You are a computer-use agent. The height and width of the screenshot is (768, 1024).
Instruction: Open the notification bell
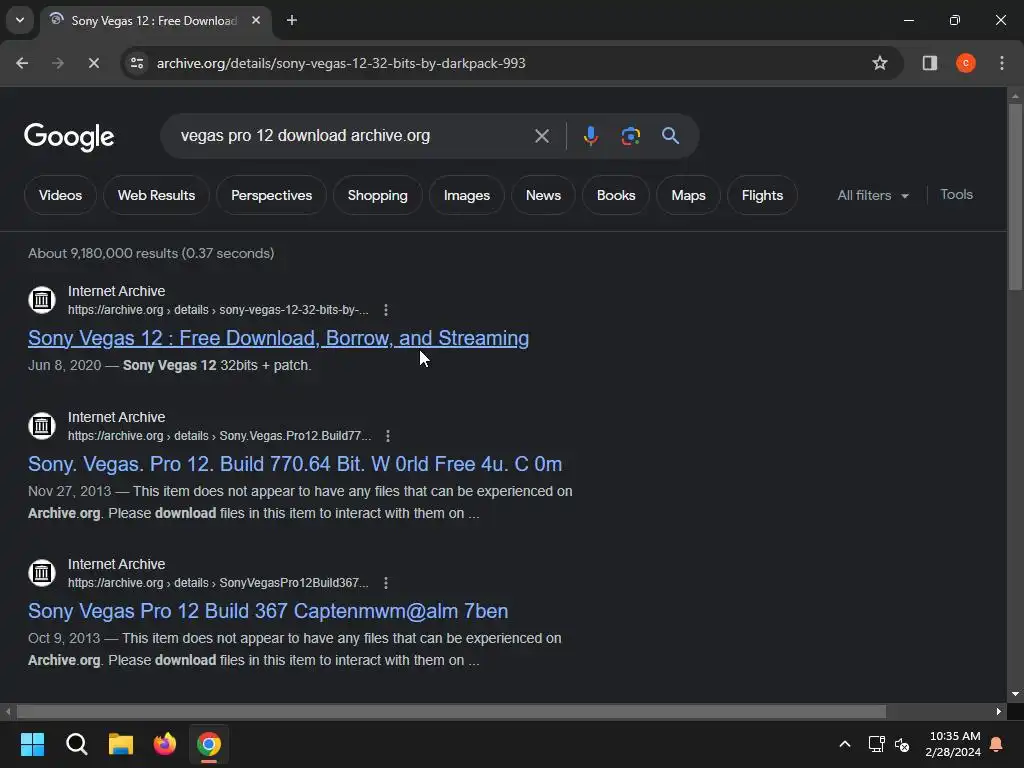click(x=997, y=744)
